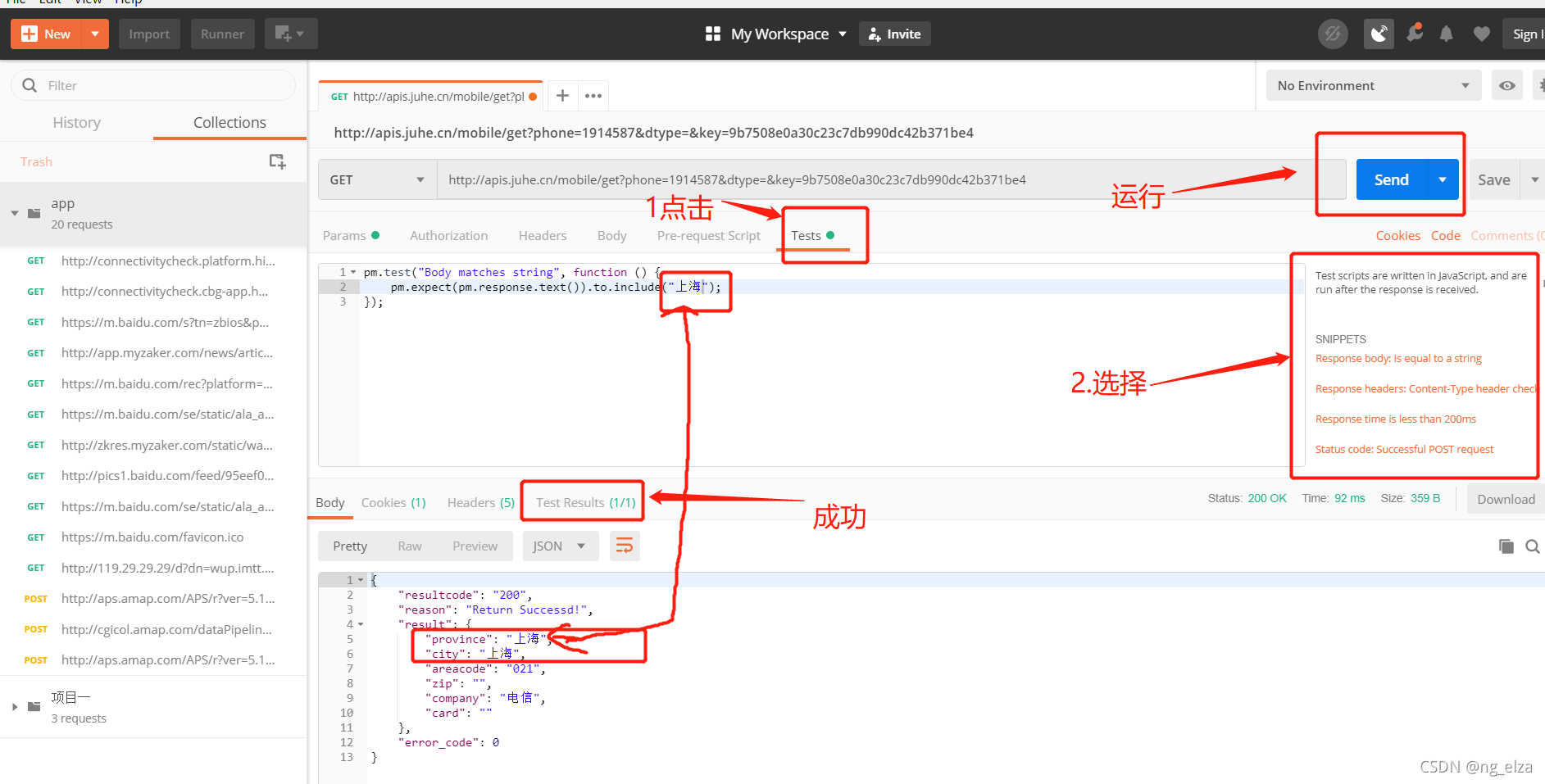
Task: Collapse line 1 code fold arrow
Action: pyautogui.click(x=353, y=272)
